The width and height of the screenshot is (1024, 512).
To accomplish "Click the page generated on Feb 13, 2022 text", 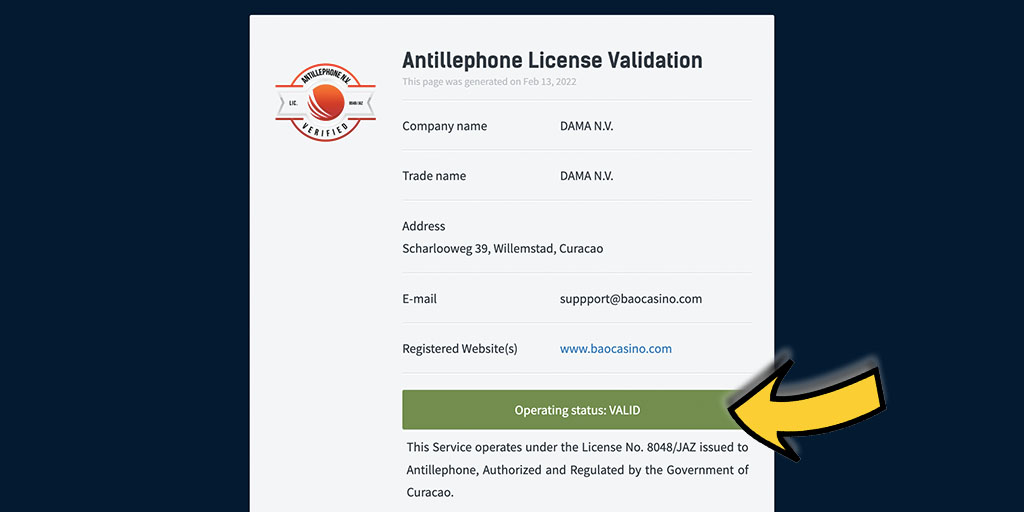I will [x=489, y=82].
